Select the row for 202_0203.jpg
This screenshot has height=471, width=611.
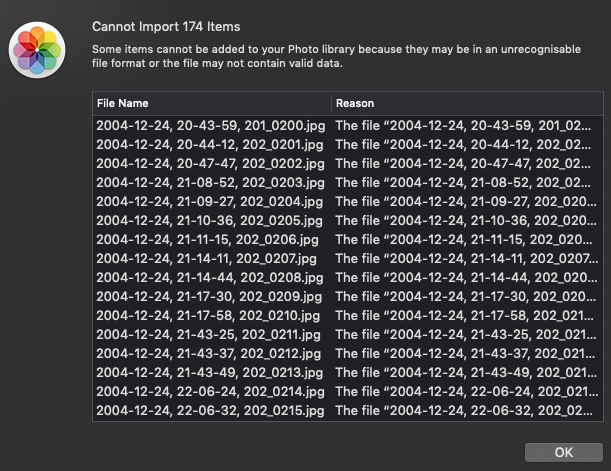[x=209, y=182]
